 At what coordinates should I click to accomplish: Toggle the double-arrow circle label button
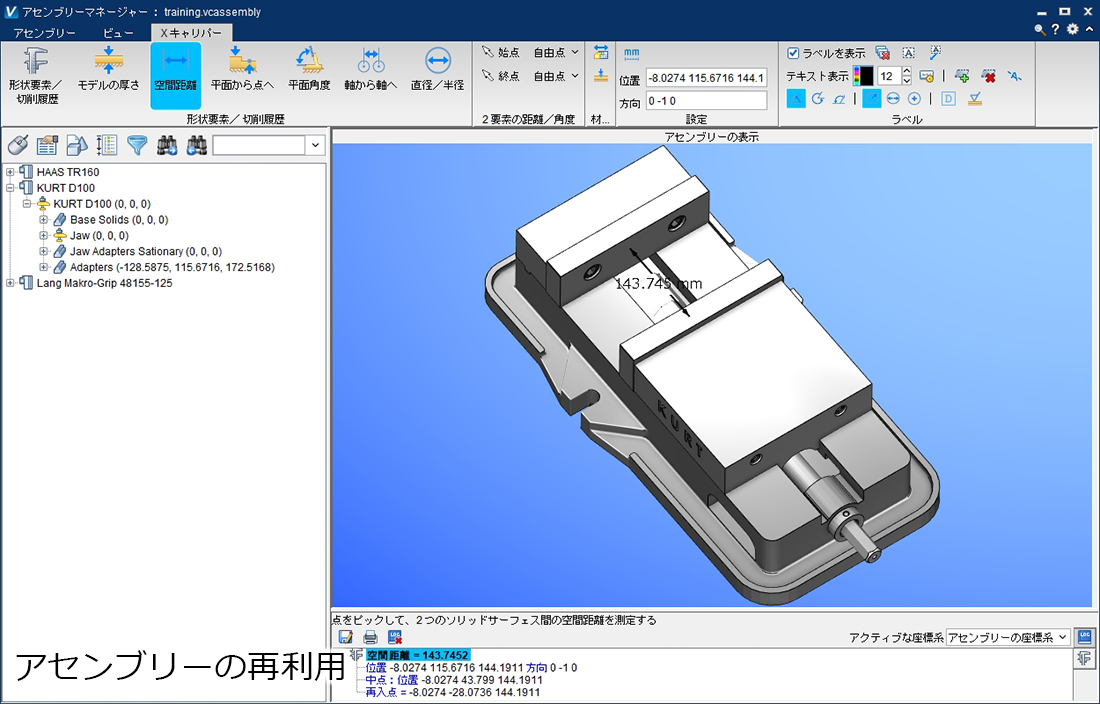[x=893, y=99]
